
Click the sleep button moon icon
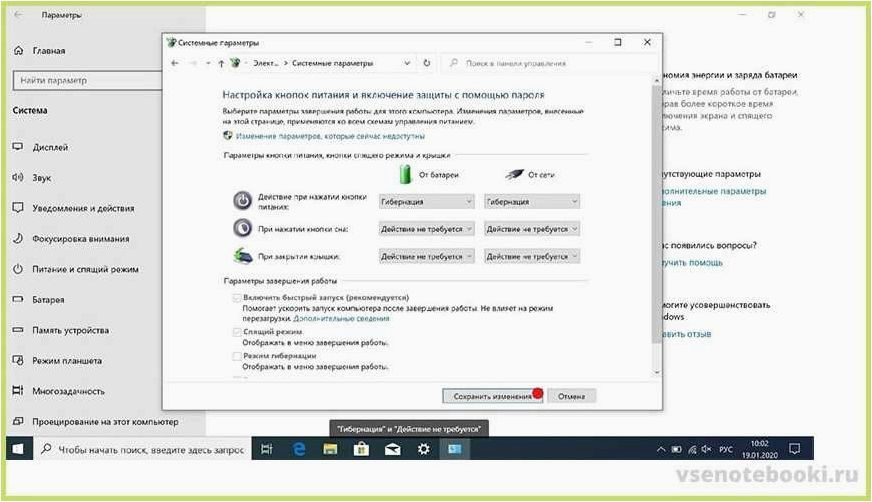pos(242,228)
